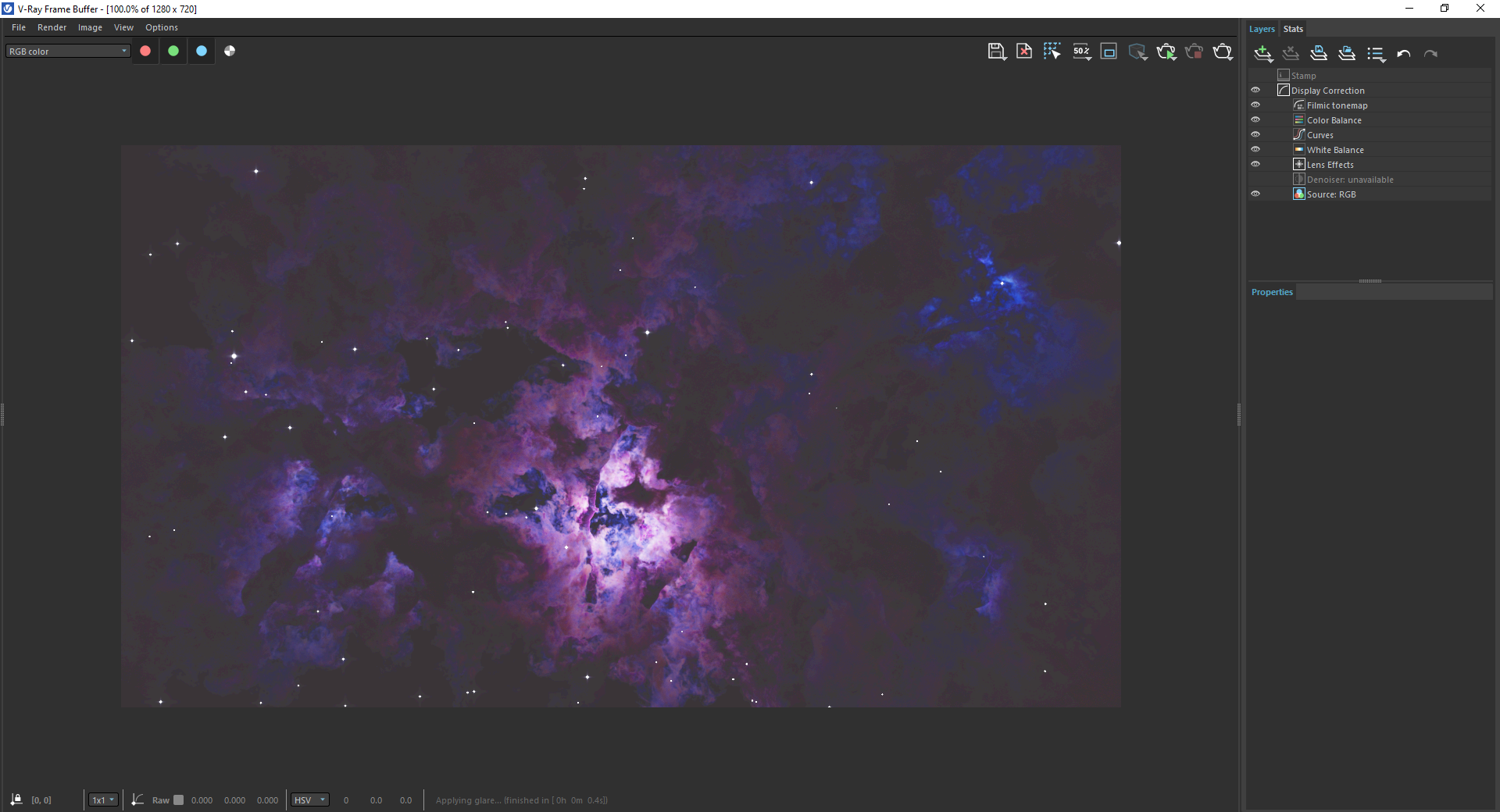The image size is (1500, 812).
Task: Click the rendered nebula image
Action: (x=620, y=426)
